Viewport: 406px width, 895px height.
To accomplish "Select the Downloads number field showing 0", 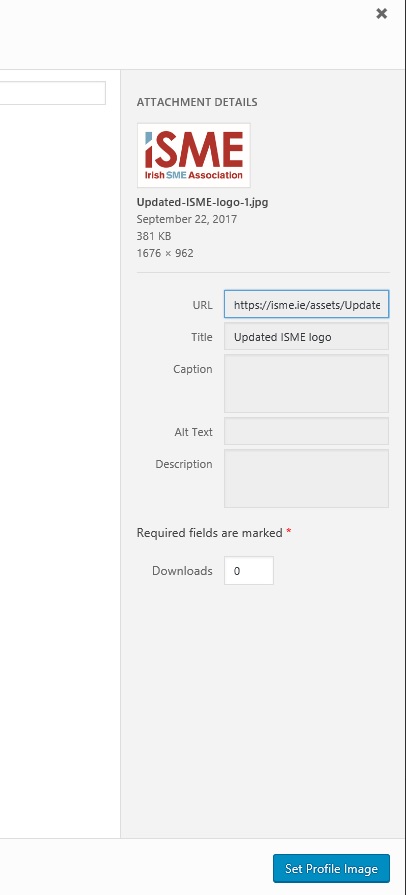I will coord(249,571).
